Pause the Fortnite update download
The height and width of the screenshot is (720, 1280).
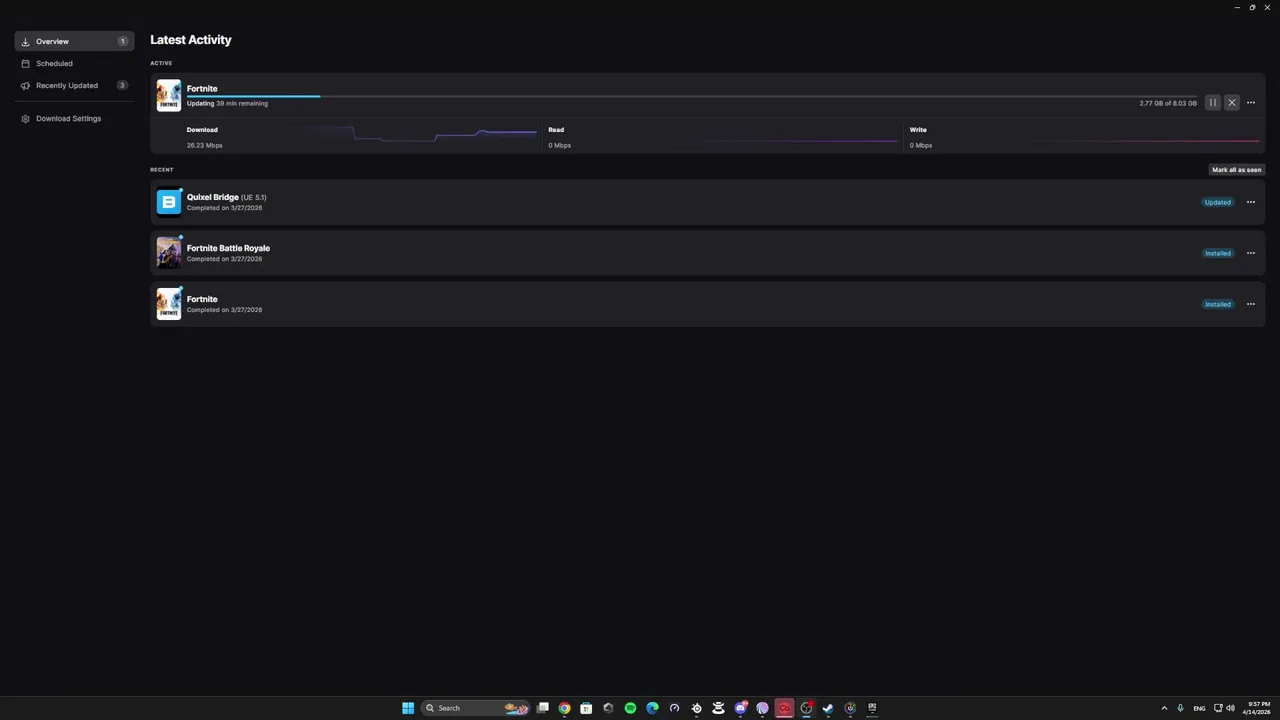coord(1213,103)
